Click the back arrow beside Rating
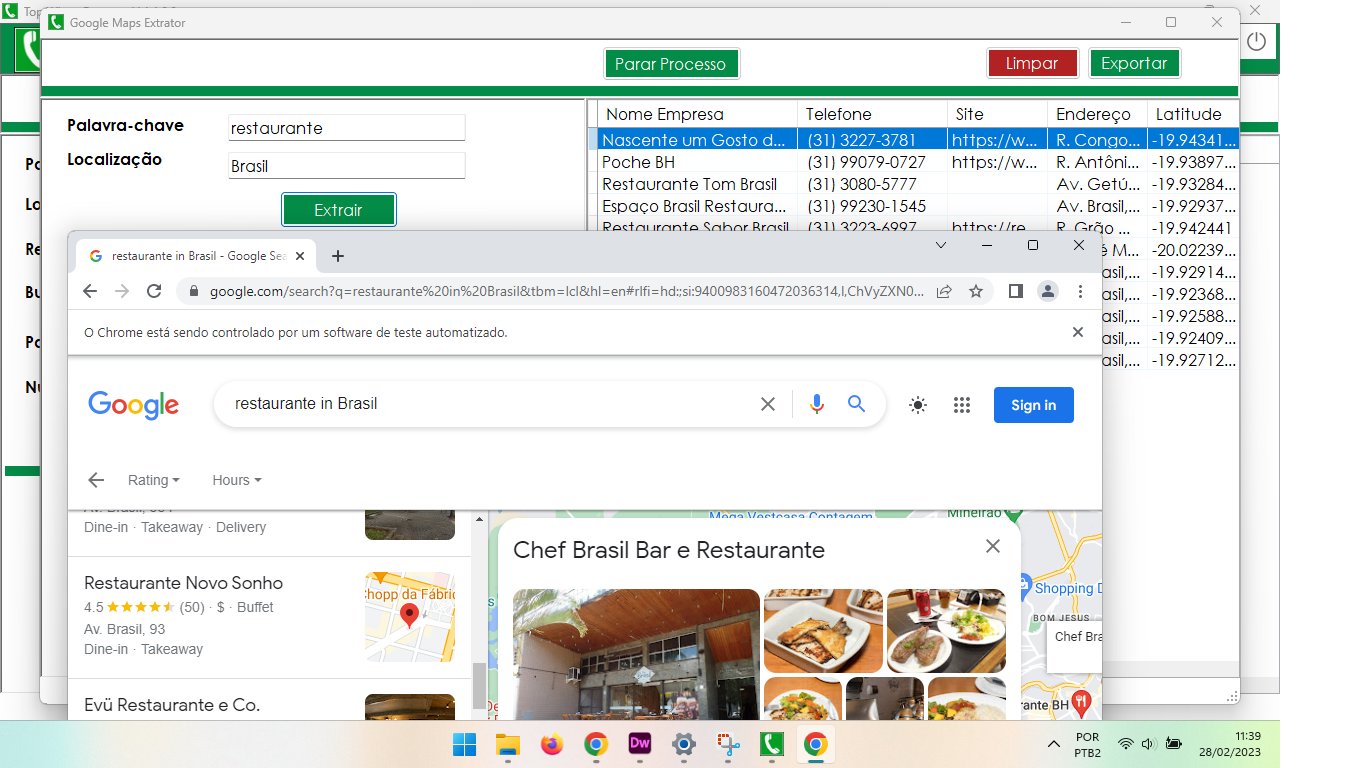The image size is (1368, 768). (x=96, y=480)
